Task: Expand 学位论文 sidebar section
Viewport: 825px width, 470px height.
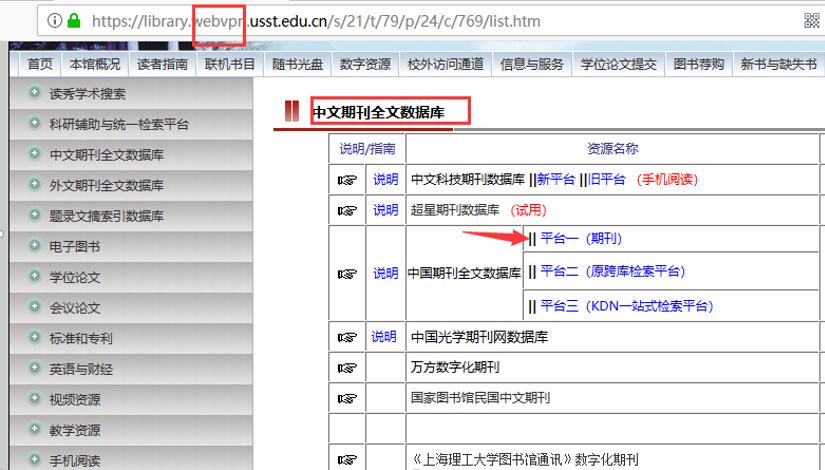Action: (75, 277)
